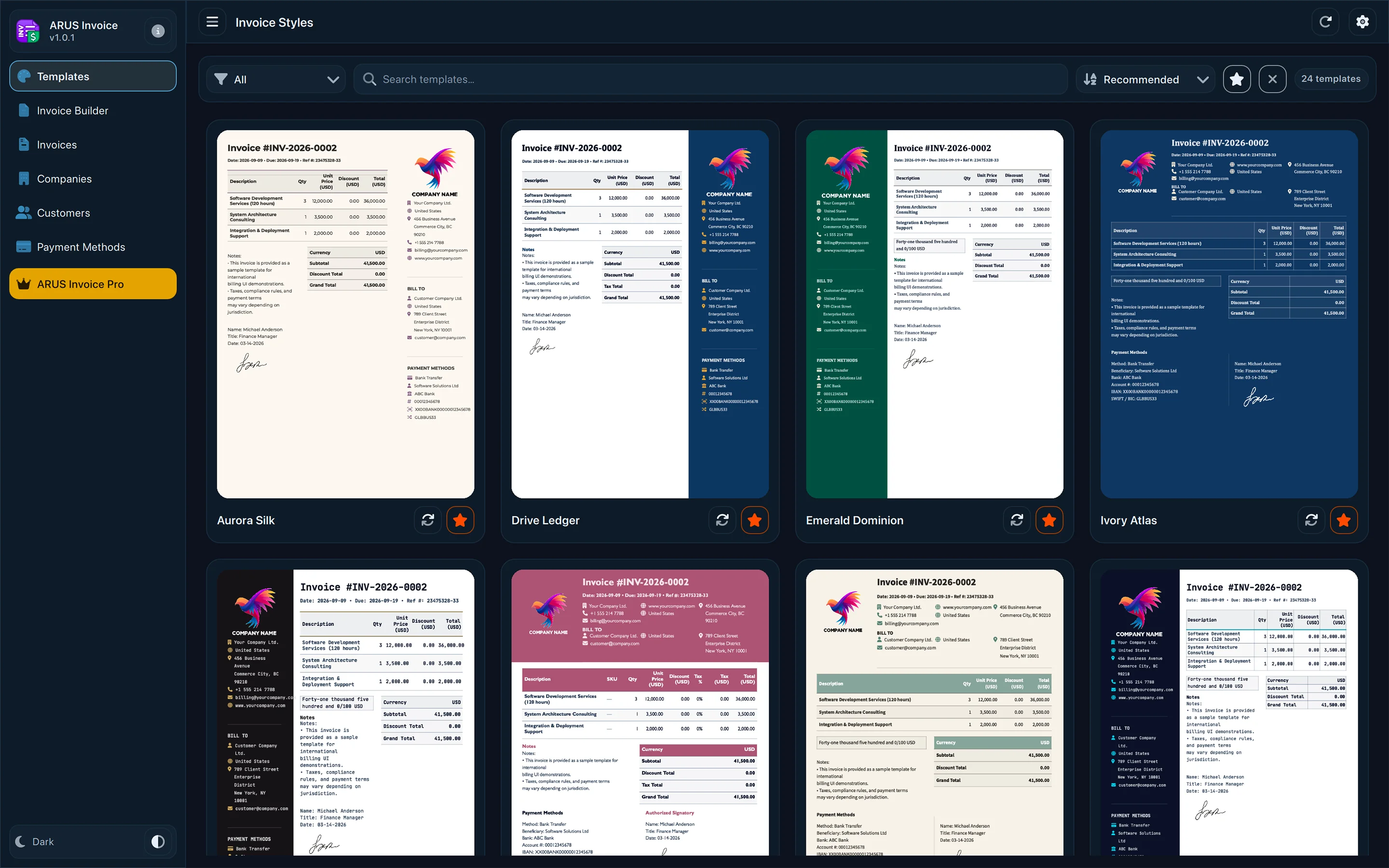Clear filters with the X button

tap(1272, 79)
